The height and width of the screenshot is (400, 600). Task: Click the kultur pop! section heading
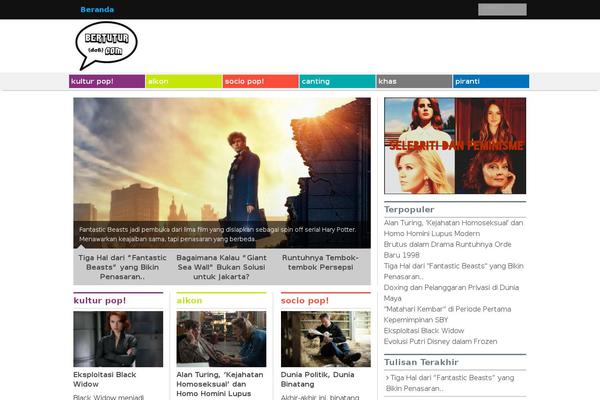(x=99, y=300)
